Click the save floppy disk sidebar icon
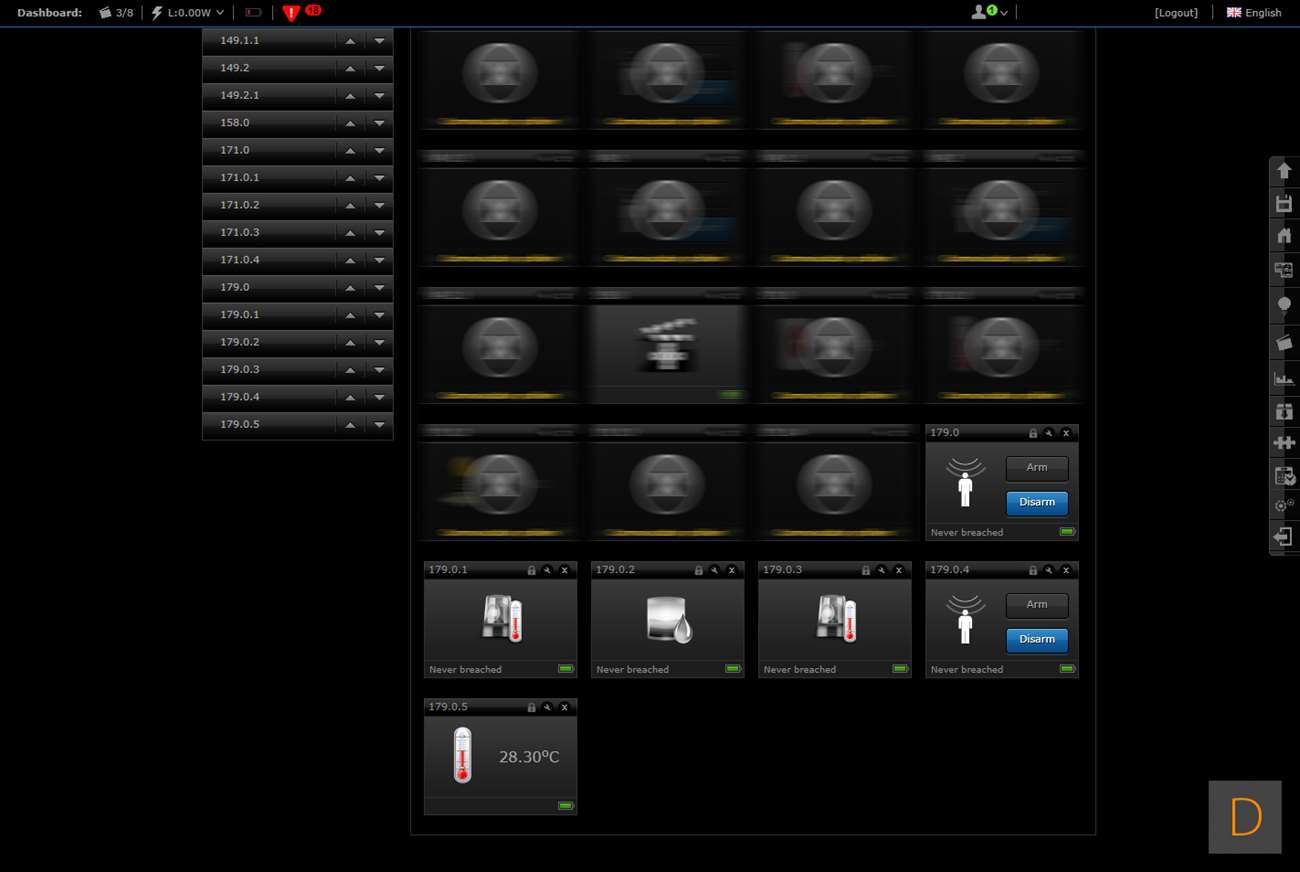 (1284, 204)
